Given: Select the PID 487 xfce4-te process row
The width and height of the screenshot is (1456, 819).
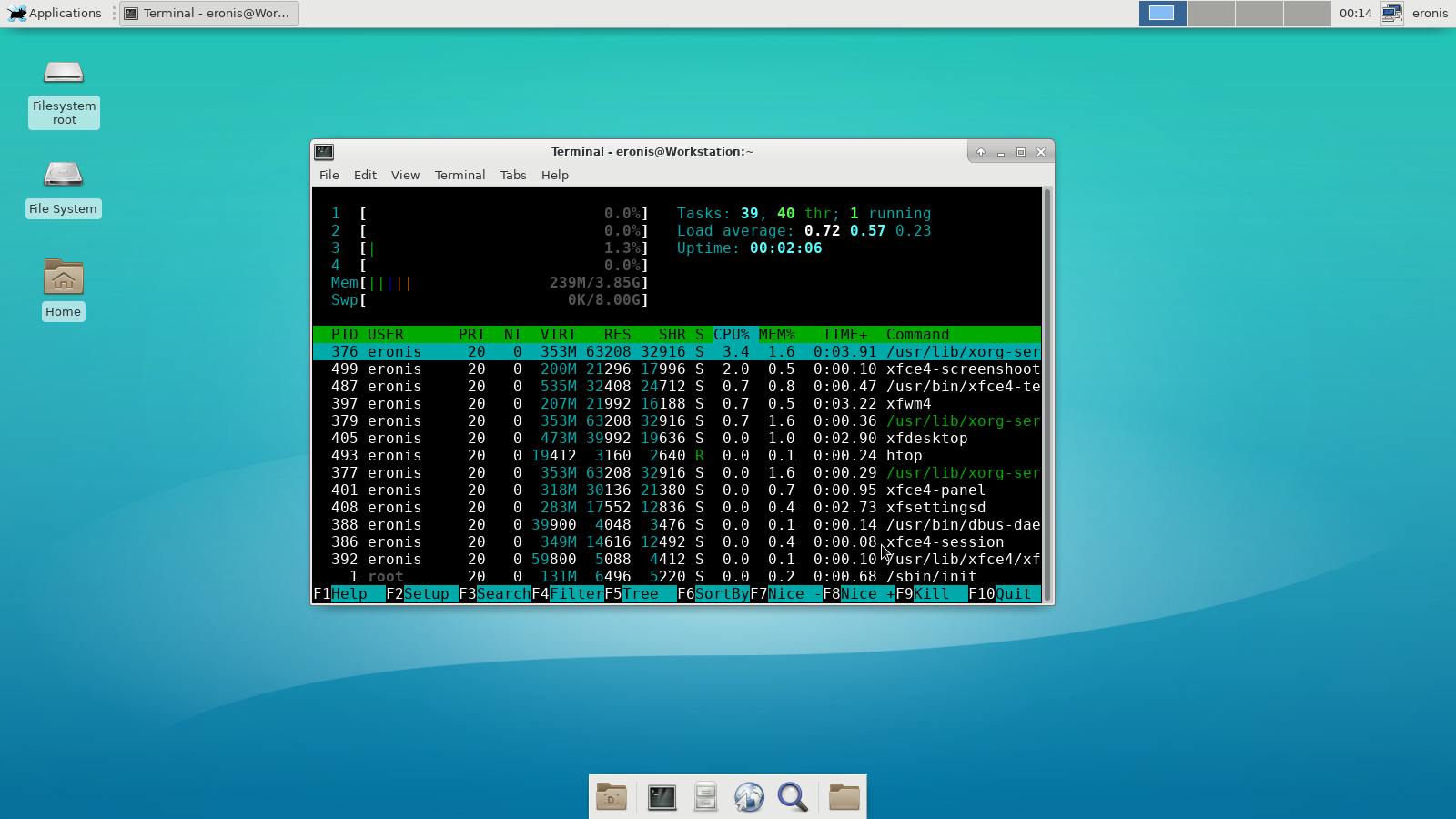Looking at the screenshot, I should click(677, 386).
